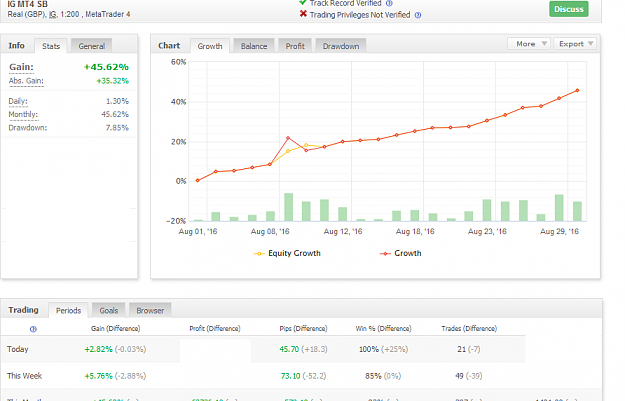The image size is (625, 401).
Task: Click the +45.62% gain value
Action: [x=106, y=67]
